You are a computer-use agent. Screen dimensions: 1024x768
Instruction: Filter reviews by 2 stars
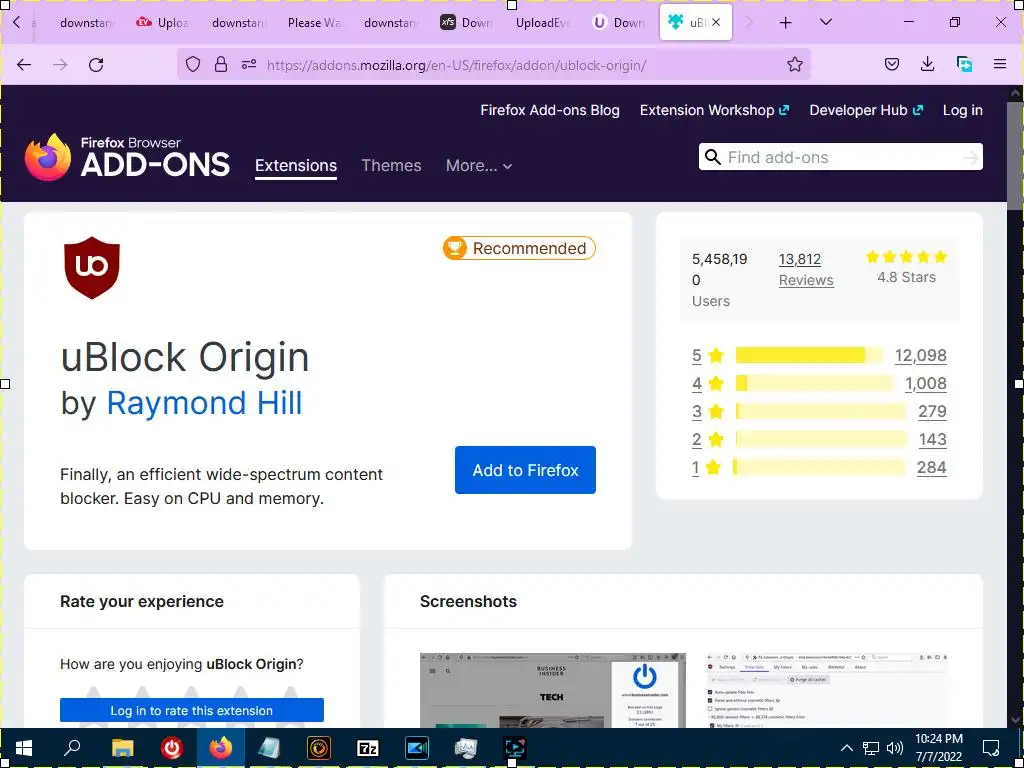pyautogui.click(x=708, y=440)
